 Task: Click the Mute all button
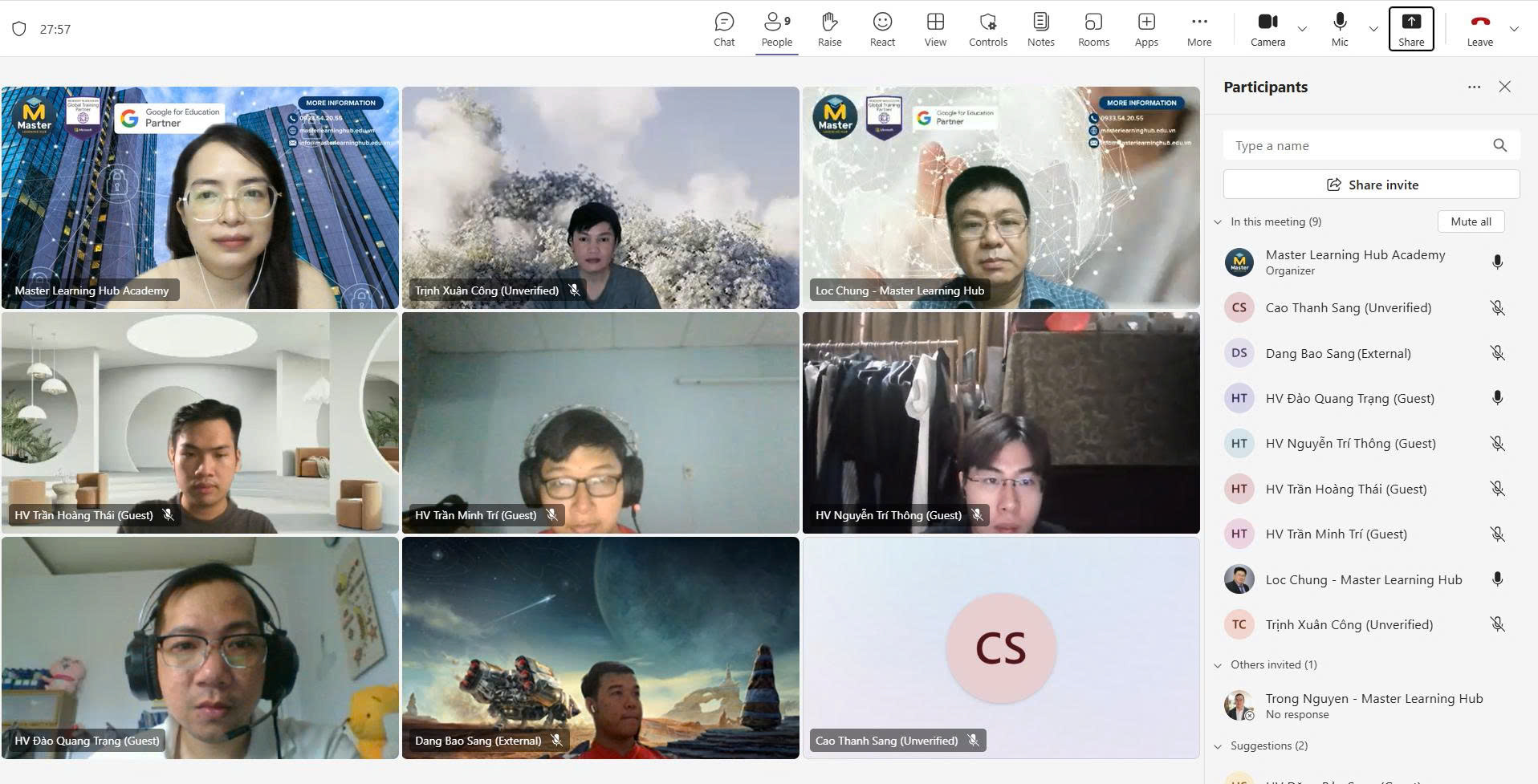[x=1471, y=221]
